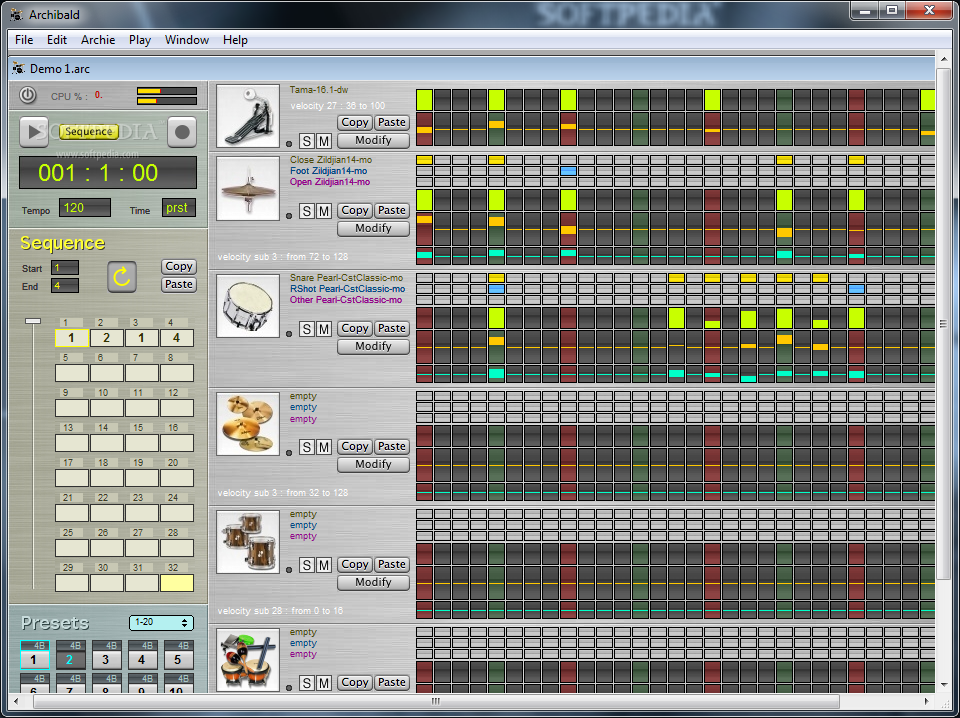Click the blue Foot Zildjian step cell
Screen dimensions: 960x718
click(x=568, y=171)
